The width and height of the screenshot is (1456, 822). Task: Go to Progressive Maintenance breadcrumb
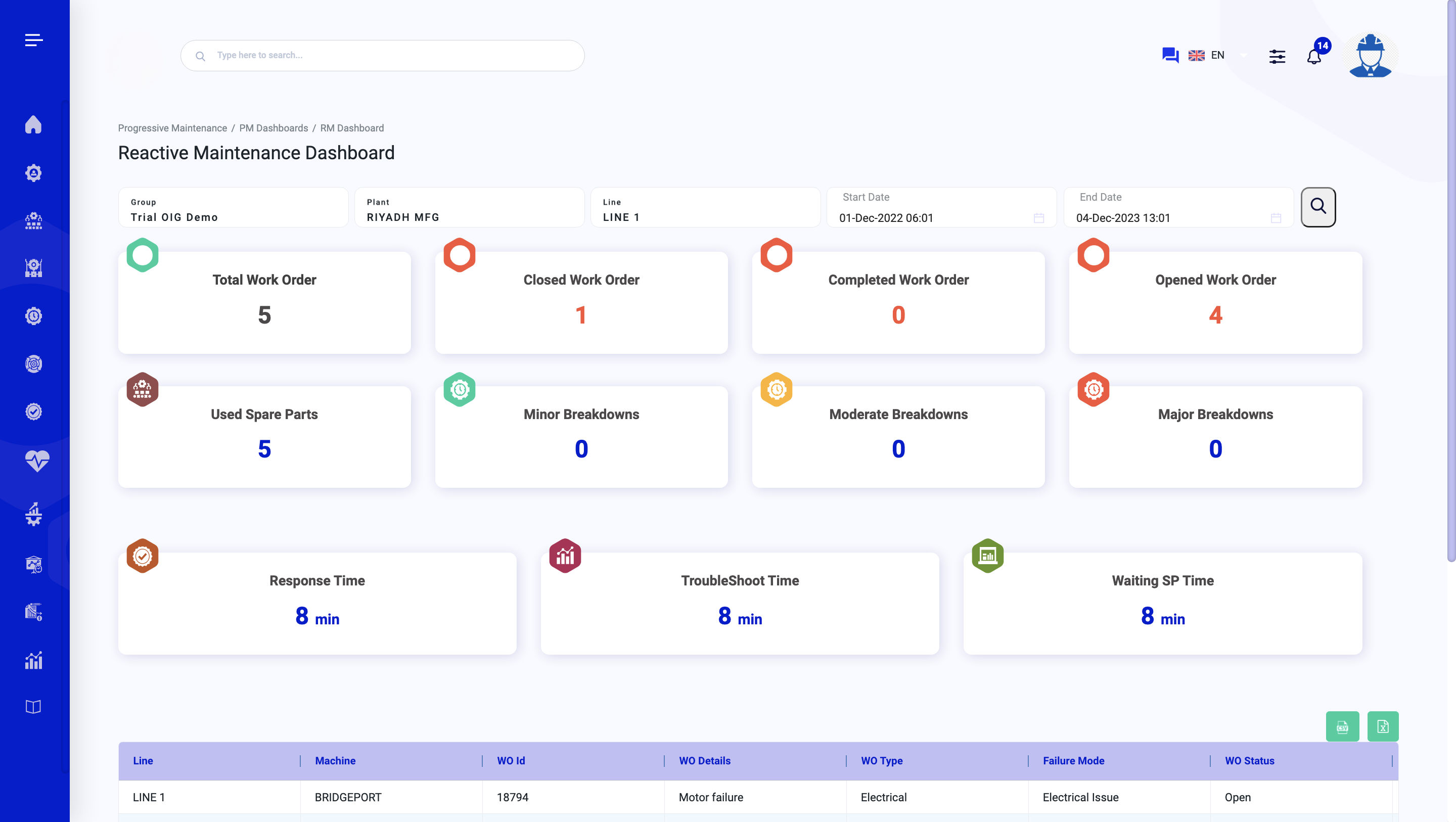(172, 128)
